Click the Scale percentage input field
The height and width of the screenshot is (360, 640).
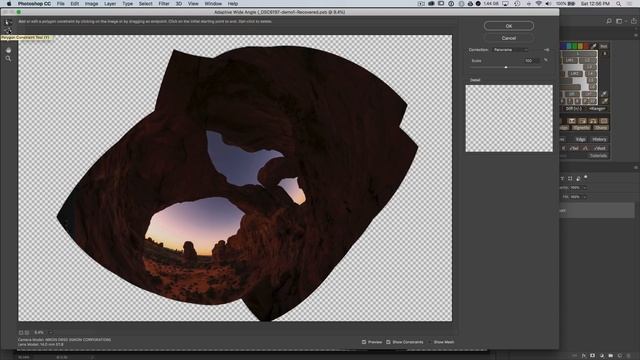point(531,60)
